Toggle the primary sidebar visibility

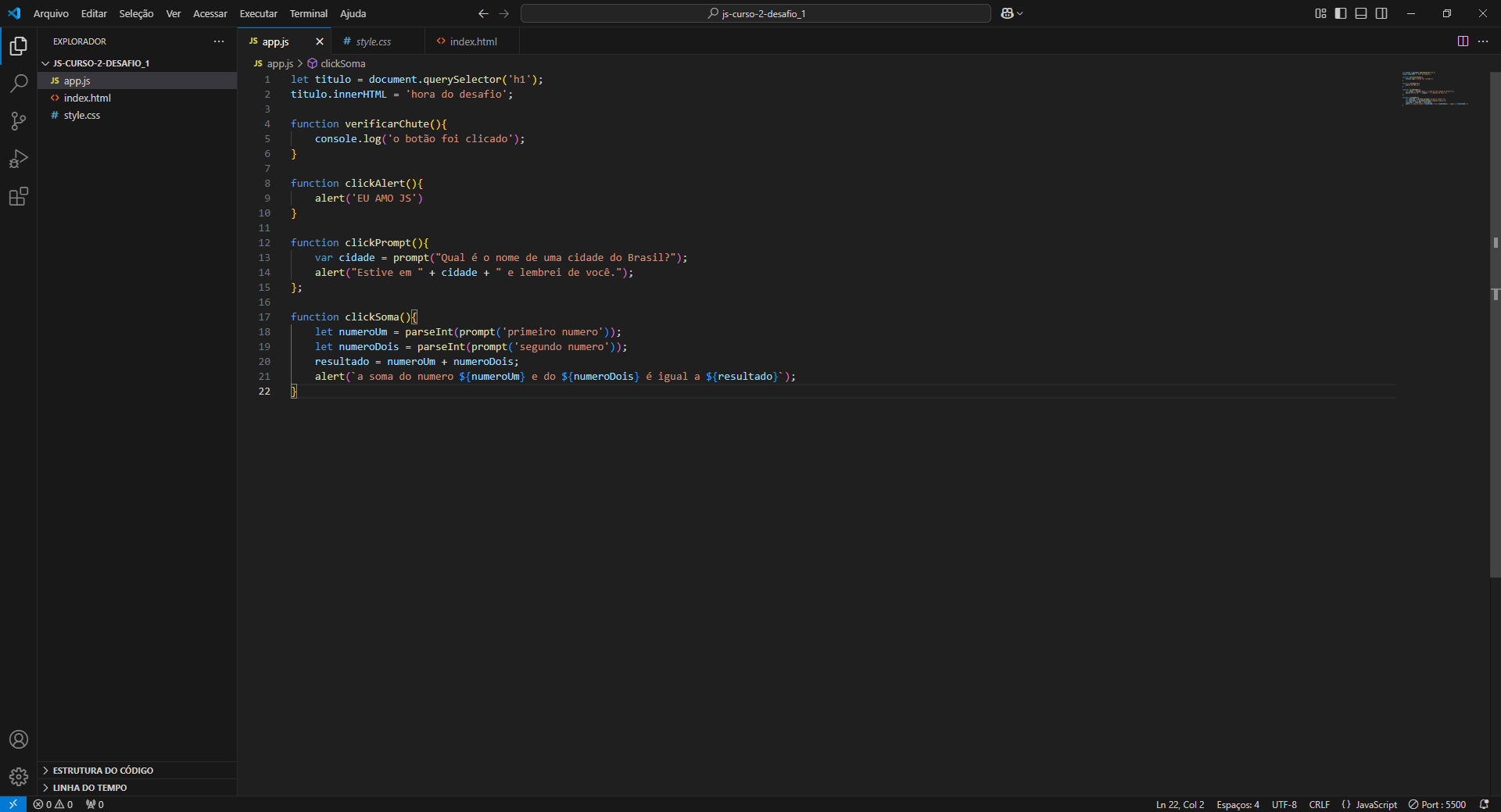[x=1341, y=13]
